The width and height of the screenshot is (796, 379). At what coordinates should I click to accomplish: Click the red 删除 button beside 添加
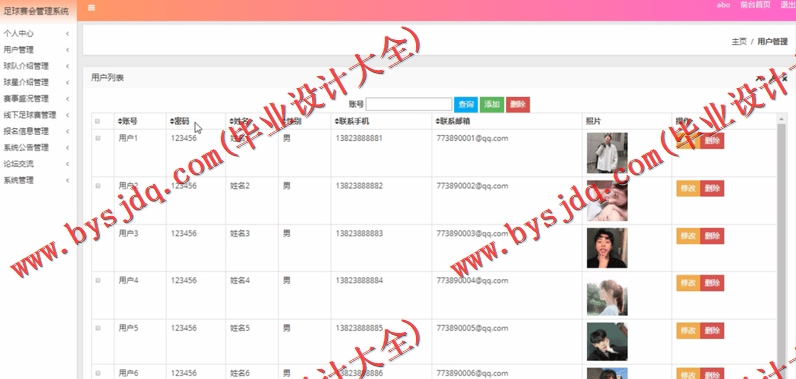click(518, 105)
